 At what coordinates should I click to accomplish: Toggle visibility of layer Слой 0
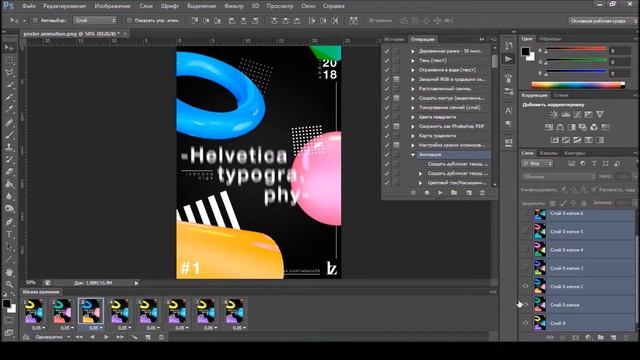525,323
